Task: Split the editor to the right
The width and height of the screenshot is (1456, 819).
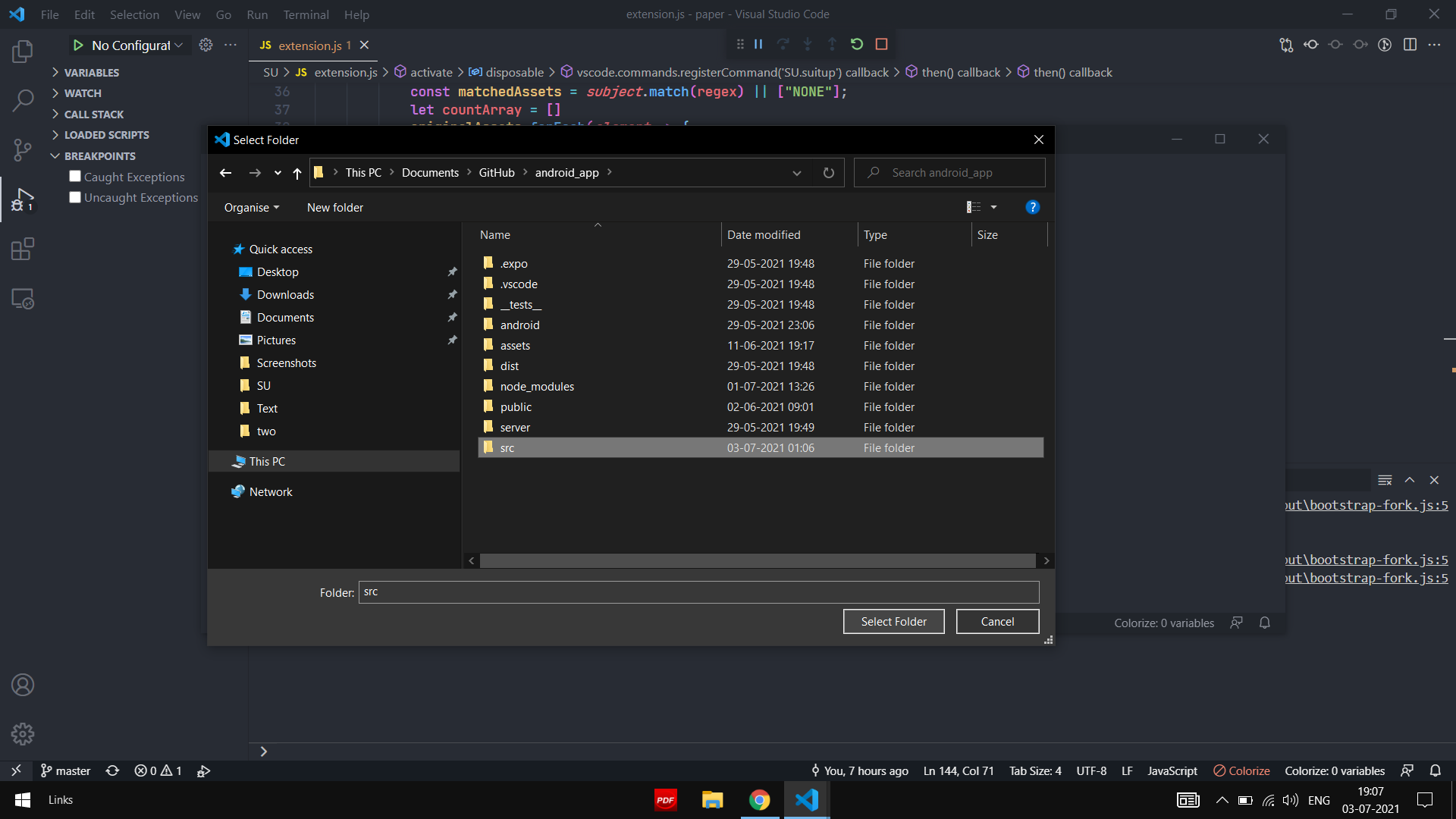Action: pos(1410,45)
